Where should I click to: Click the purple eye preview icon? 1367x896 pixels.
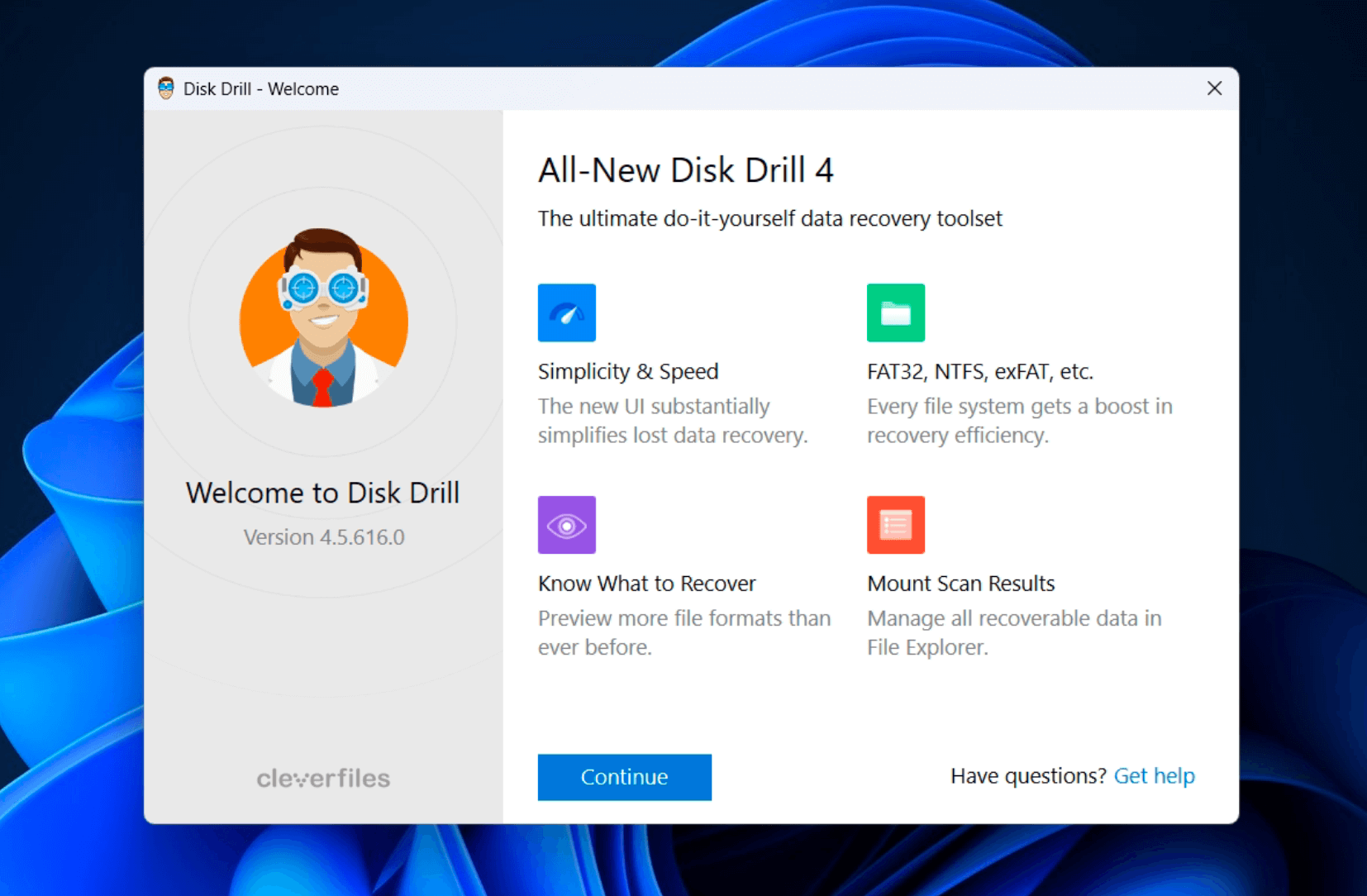click(567, 525)
